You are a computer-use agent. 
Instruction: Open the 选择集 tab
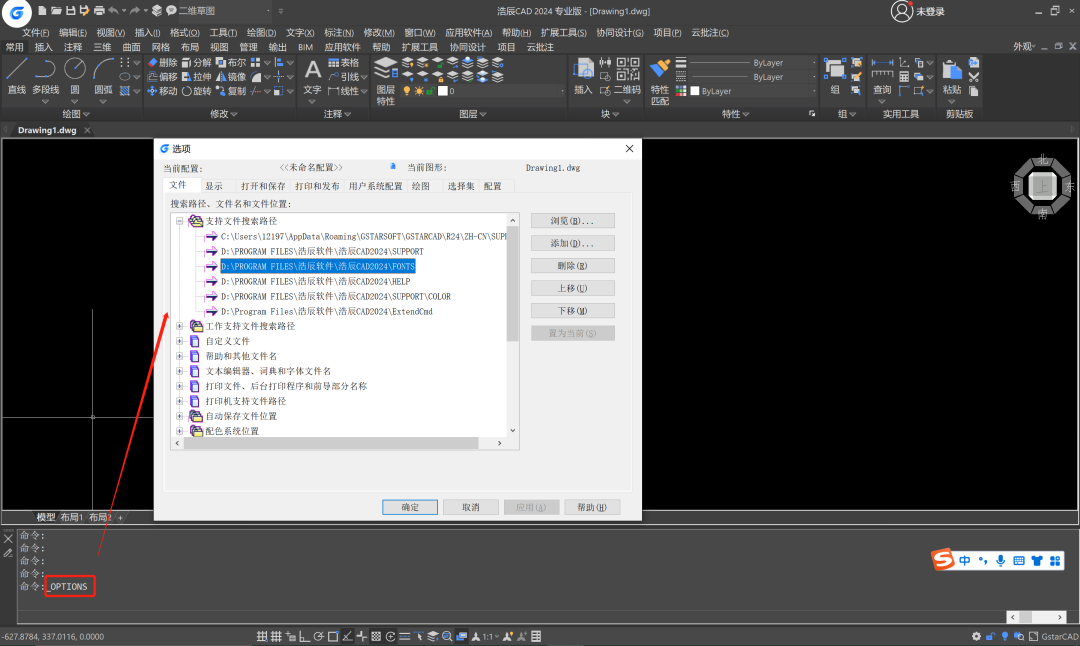[461, 186]
